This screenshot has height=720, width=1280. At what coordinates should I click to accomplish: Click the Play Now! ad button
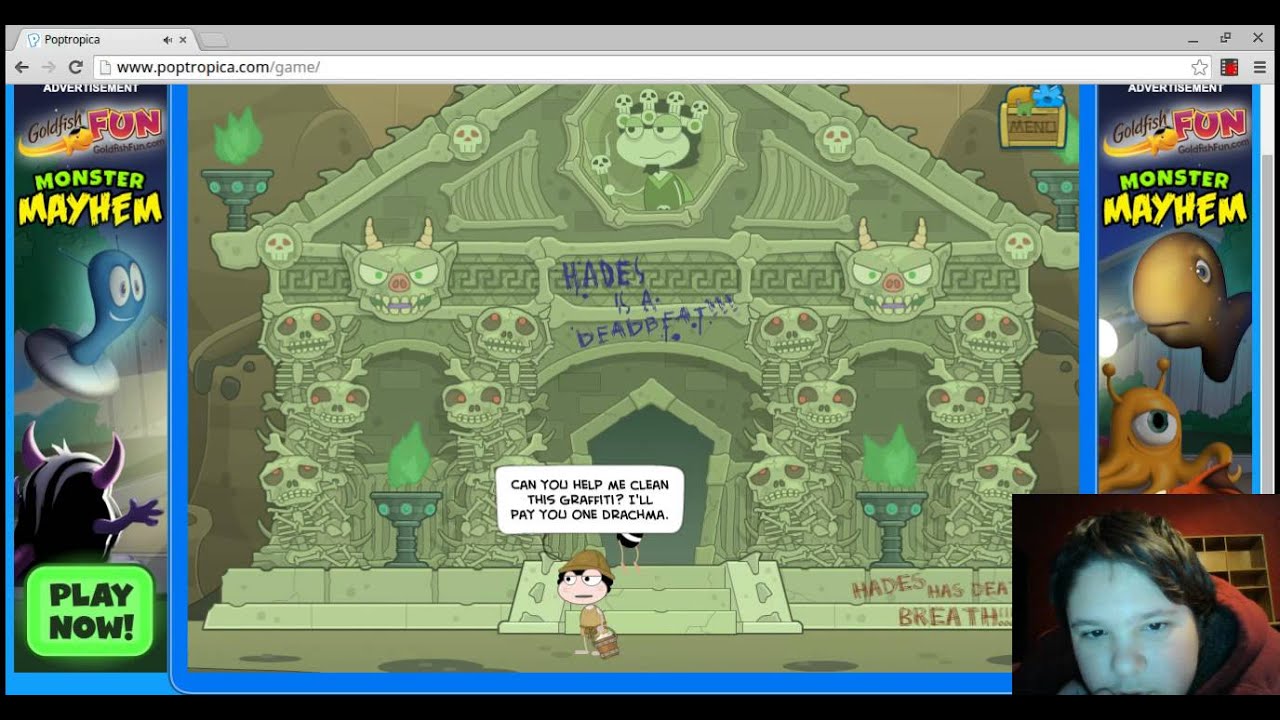91,611
